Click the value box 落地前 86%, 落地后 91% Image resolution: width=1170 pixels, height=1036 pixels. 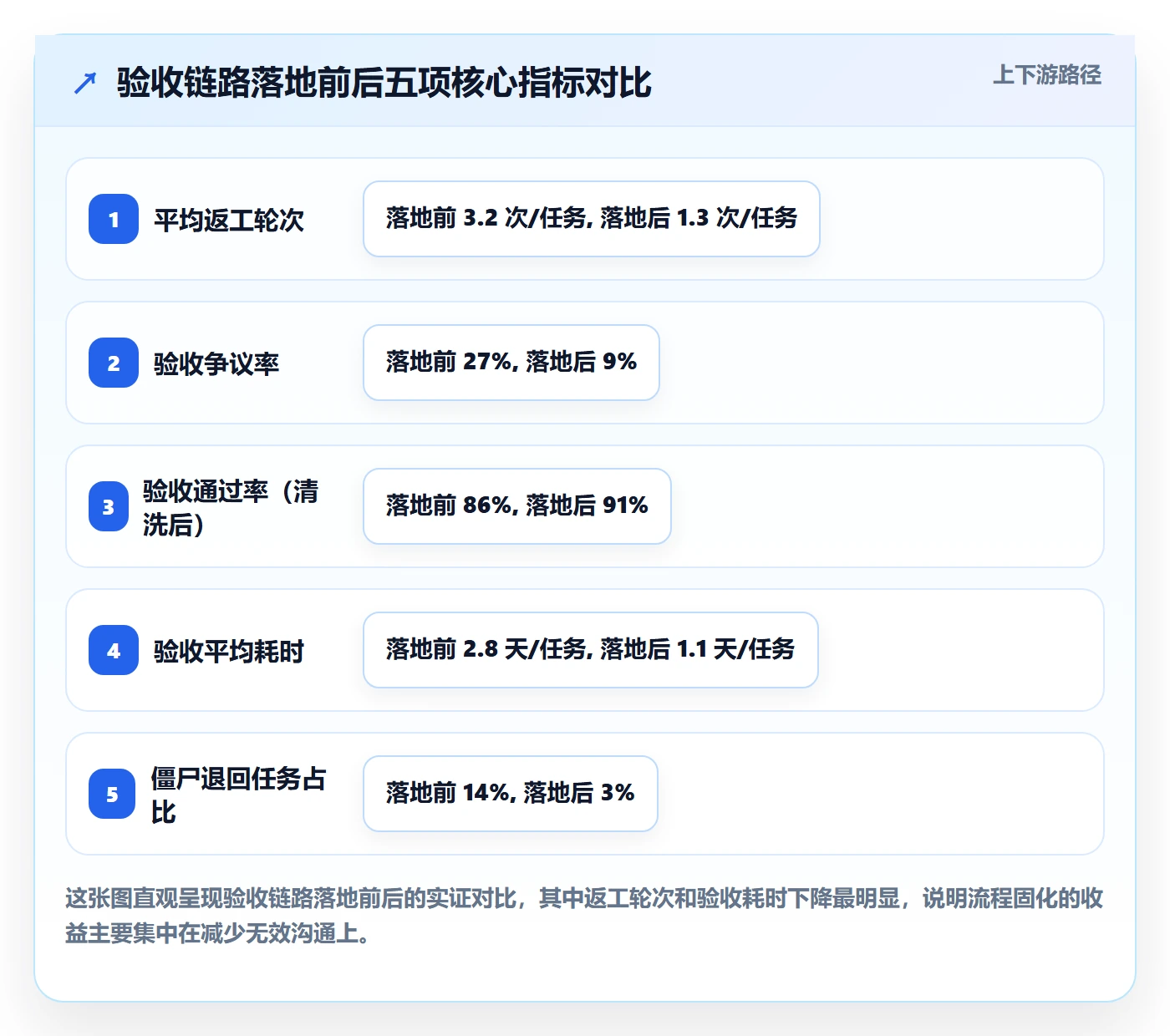(x=517, y=506)
